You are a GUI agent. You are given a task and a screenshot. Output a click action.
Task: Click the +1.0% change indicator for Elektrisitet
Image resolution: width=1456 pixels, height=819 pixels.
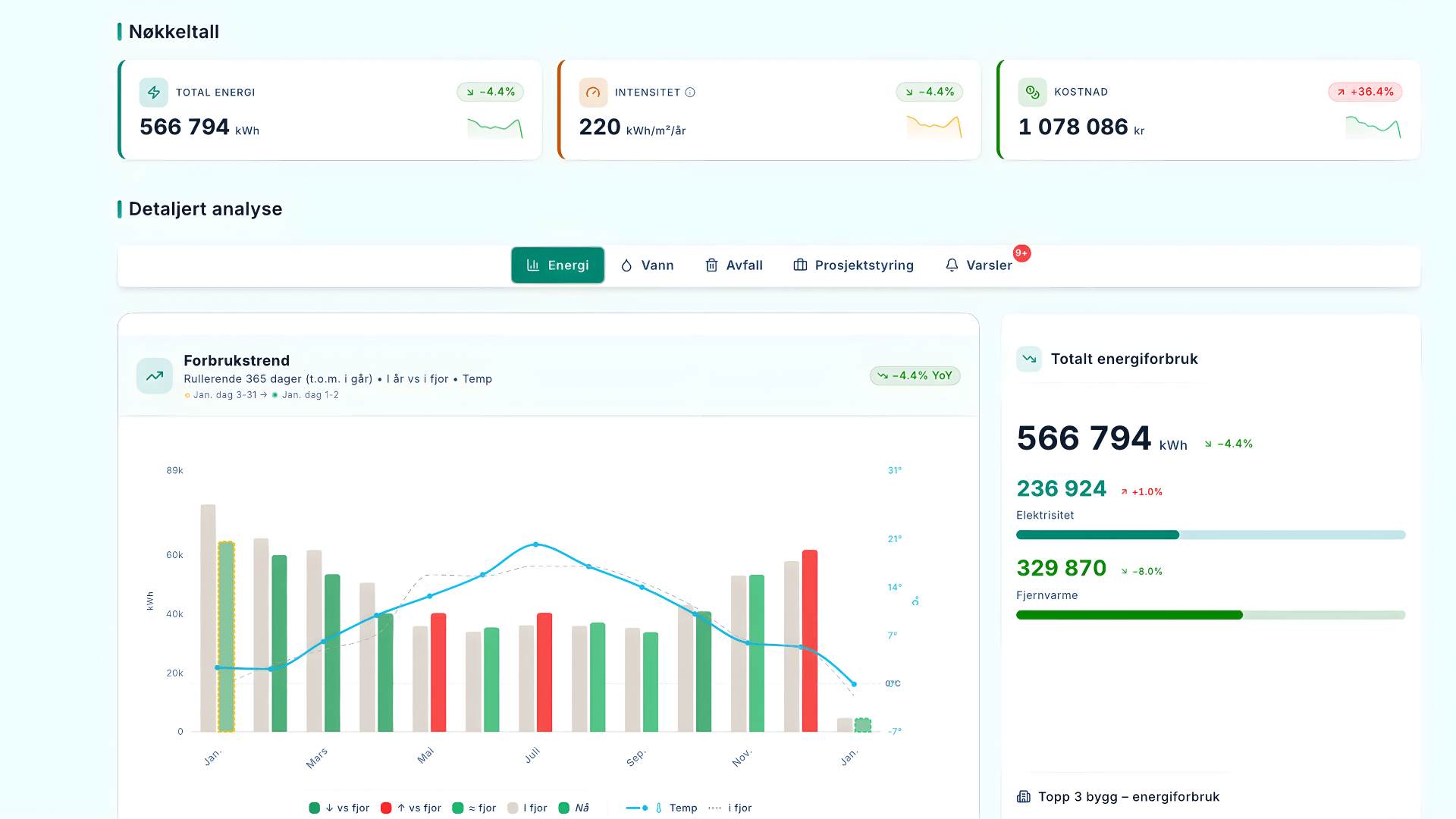1141,492
